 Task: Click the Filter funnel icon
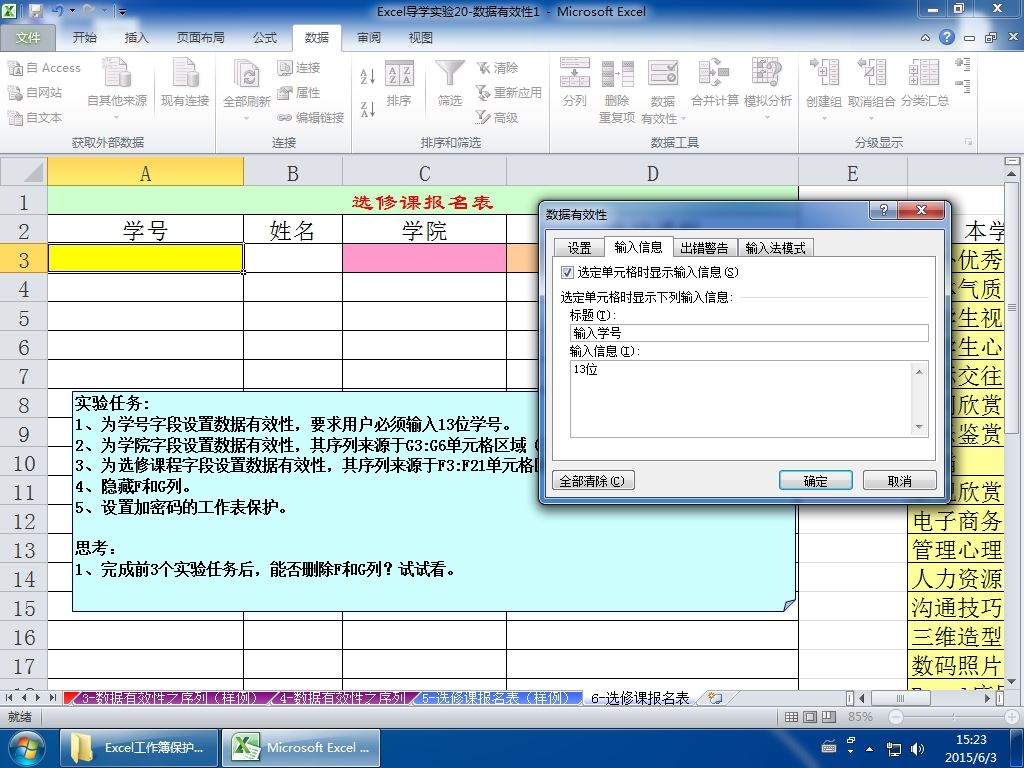tap(449, 73)
